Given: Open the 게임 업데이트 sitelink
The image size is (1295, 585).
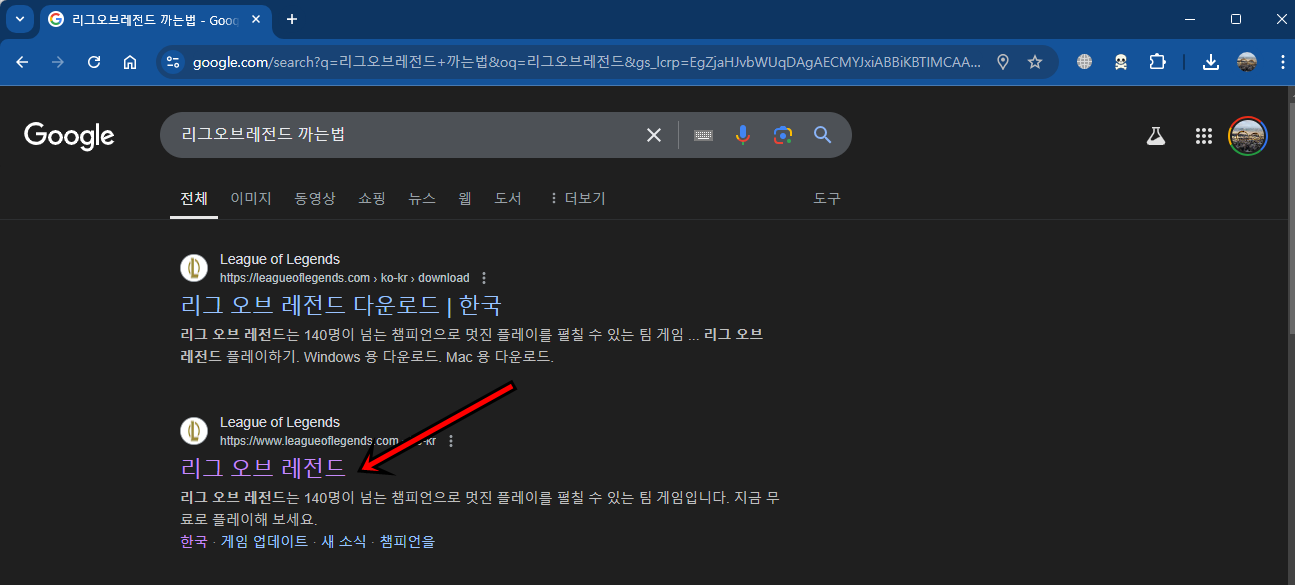Looking at the screenshot, I should click(264, 541).
